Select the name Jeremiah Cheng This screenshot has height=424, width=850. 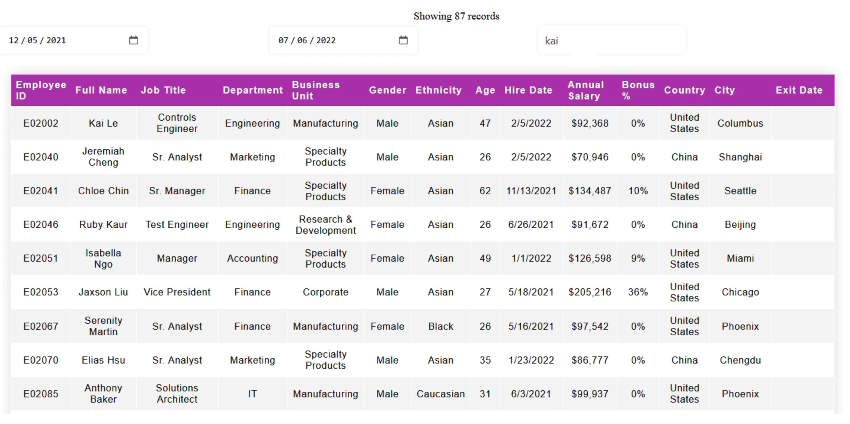pyautogui.click(x=103, y=157)
